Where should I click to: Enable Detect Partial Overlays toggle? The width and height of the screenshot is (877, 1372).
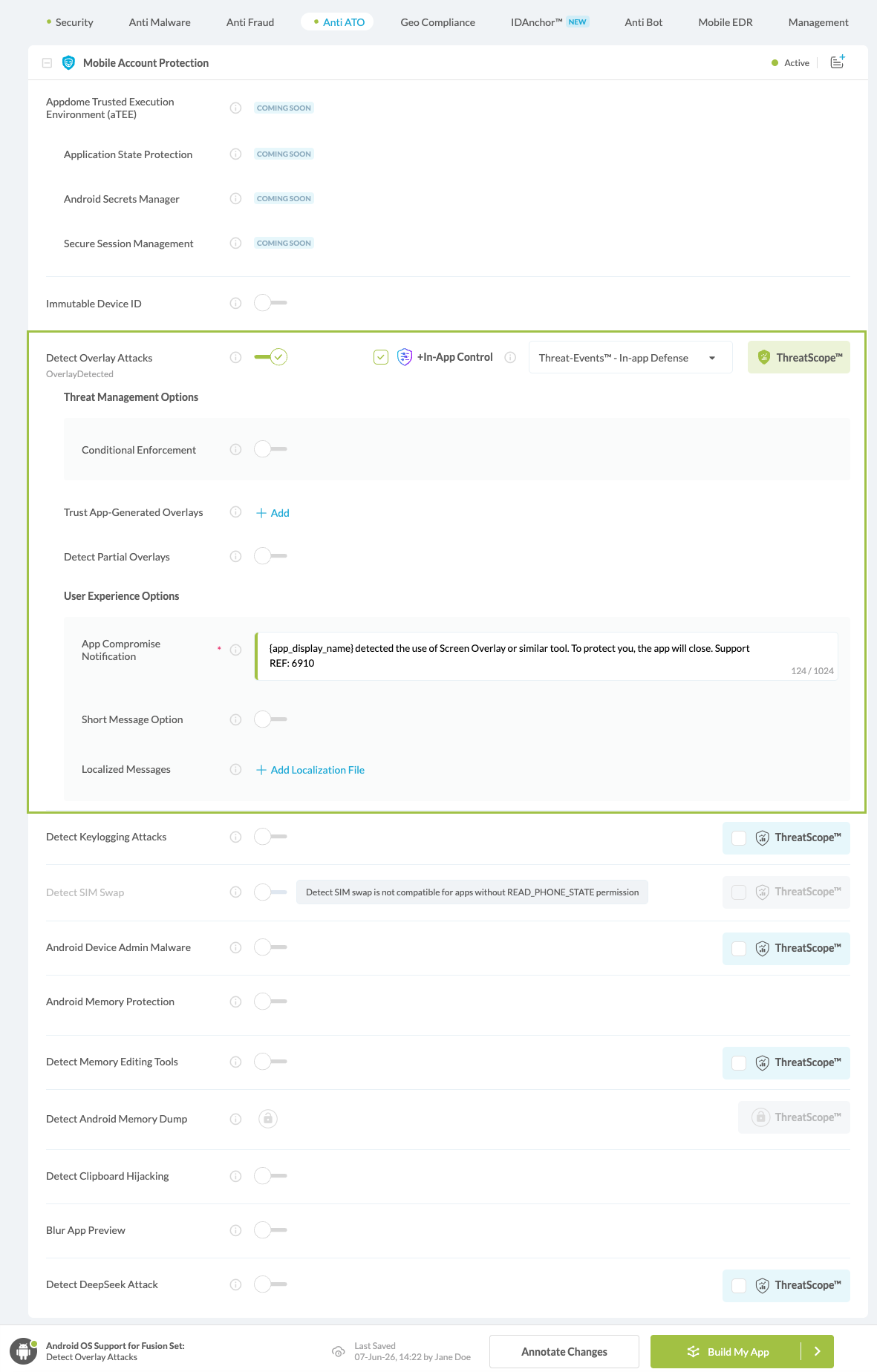point(270,556)
